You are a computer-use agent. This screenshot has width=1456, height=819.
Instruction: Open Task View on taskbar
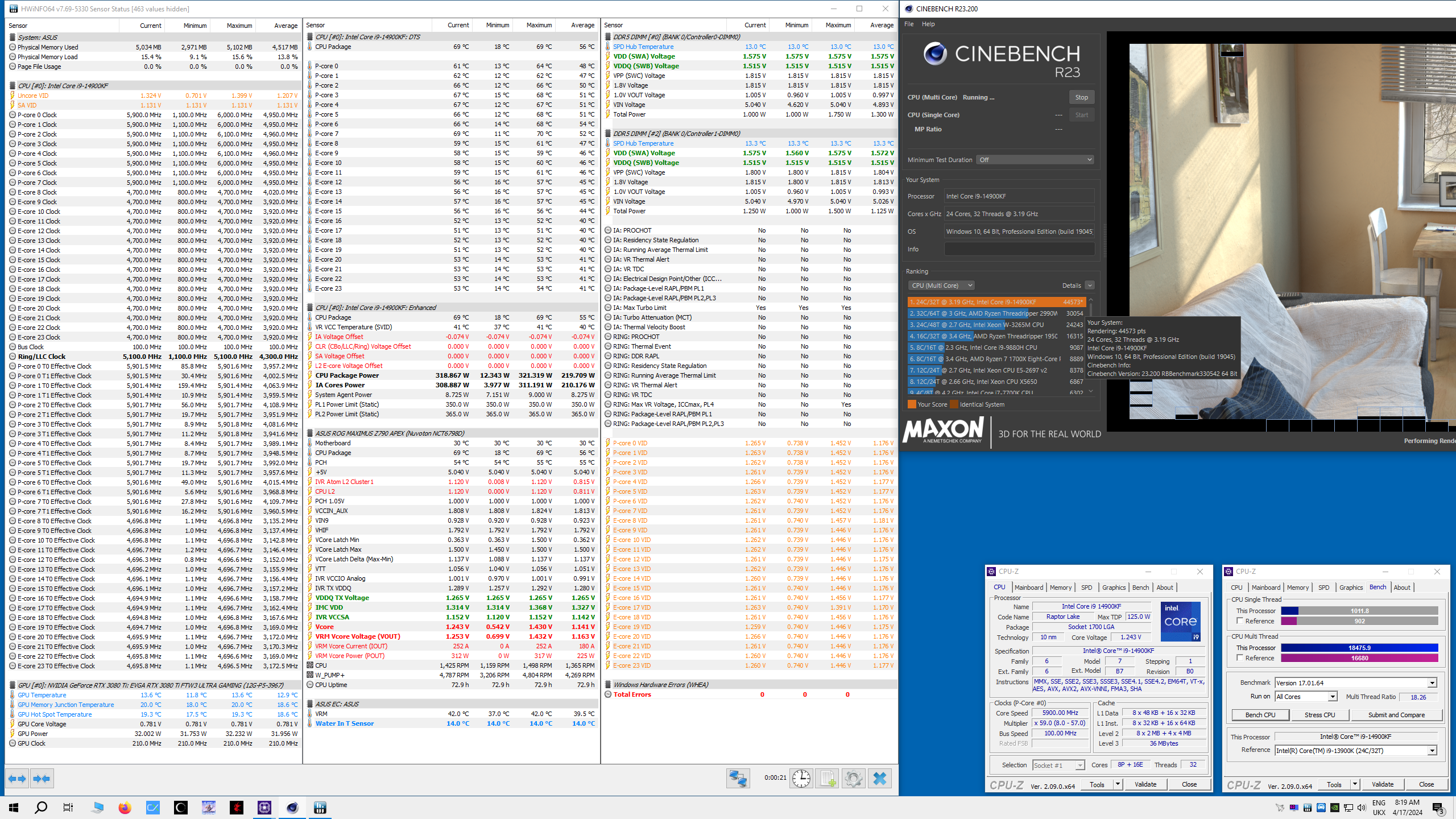click(68, 808)
